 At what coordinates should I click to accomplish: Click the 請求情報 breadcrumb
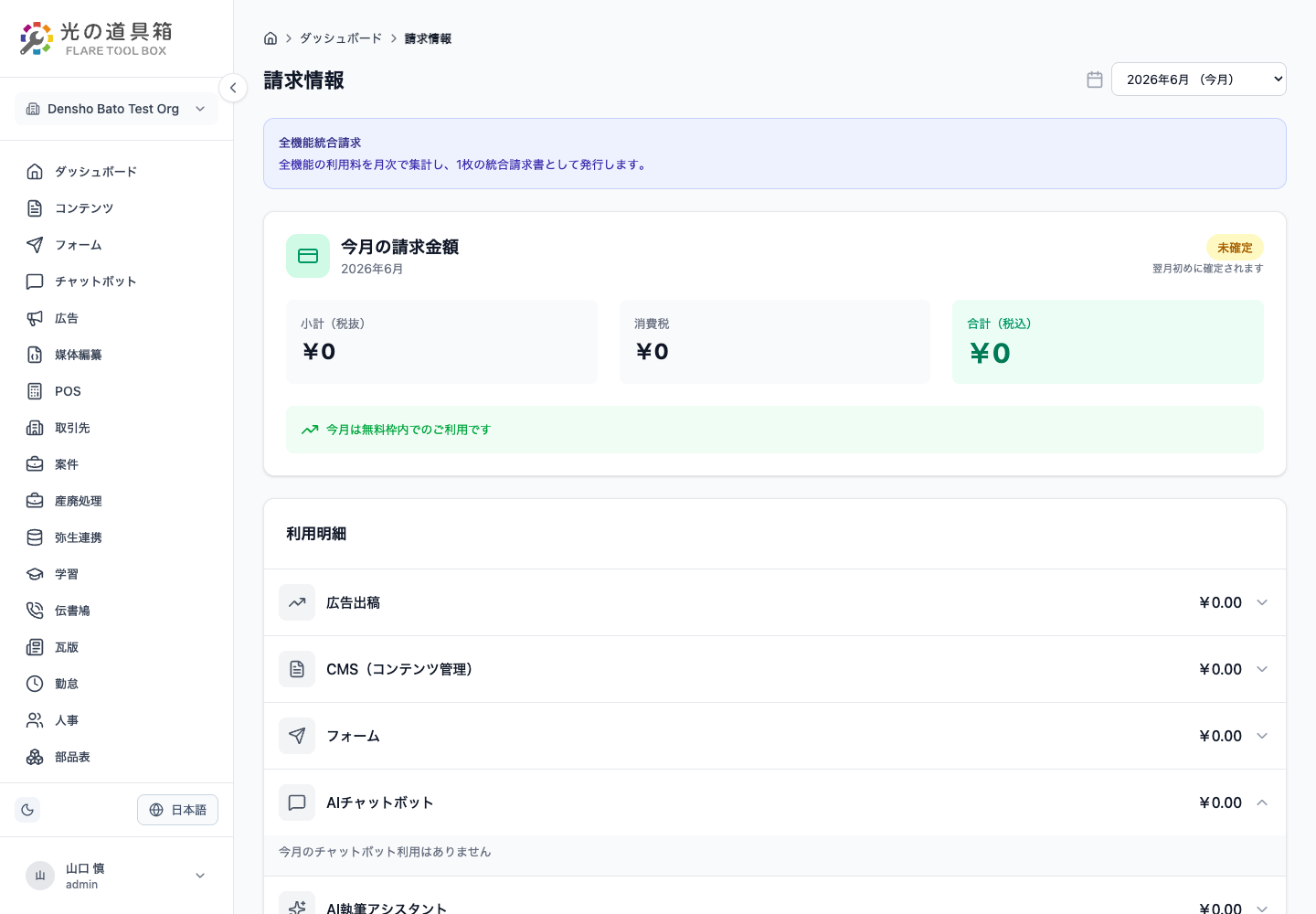pos(428,38)
